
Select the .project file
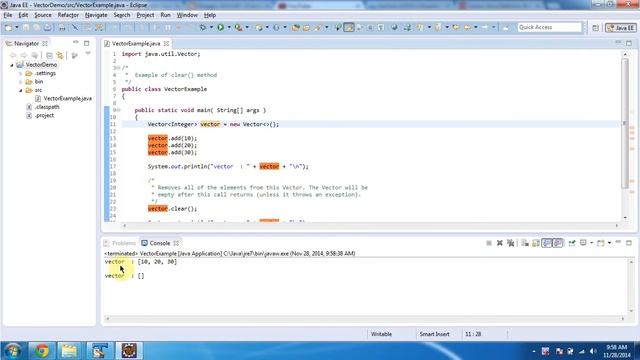coord(40,116)
